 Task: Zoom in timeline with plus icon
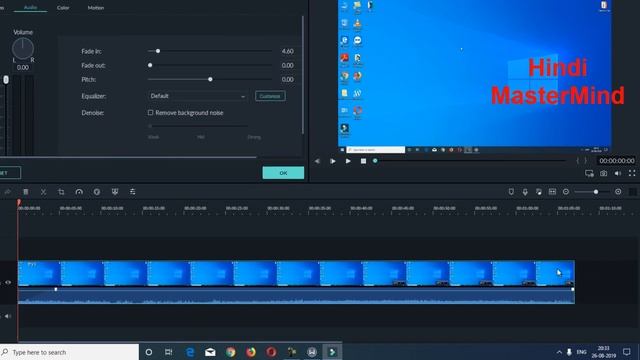pyautogui.click(x=618, y=192)
